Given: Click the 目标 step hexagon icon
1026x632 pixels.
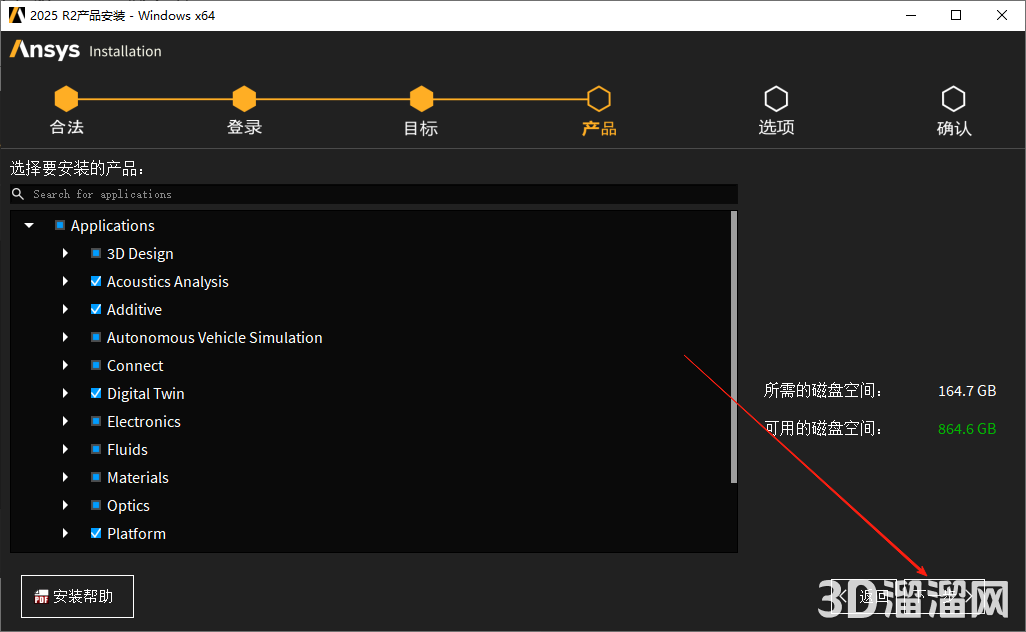Looking at the screenshot, I should [x=421, y=99].
